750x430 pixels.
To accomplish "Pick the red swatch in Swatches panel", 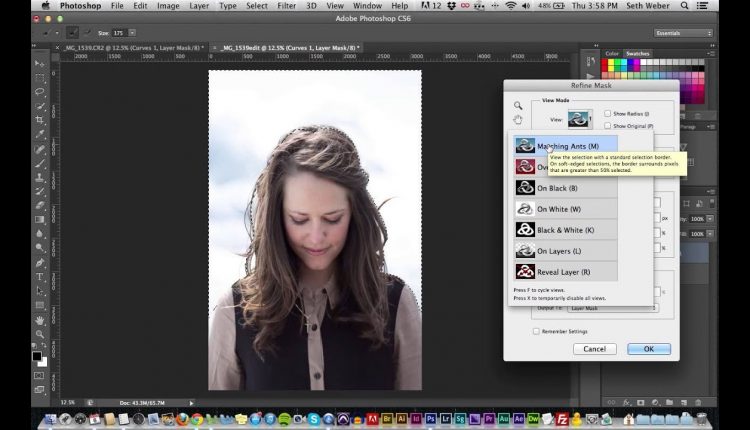I will [605, 62].
